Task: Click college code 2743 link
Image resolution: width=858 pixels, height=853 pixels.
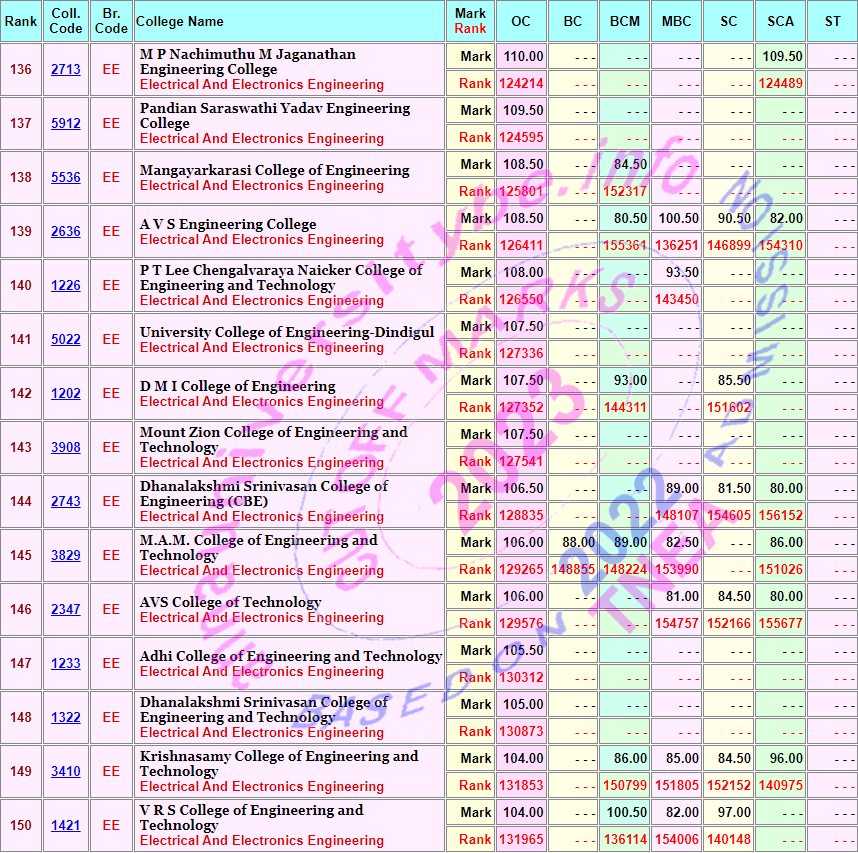Action: 66,502
